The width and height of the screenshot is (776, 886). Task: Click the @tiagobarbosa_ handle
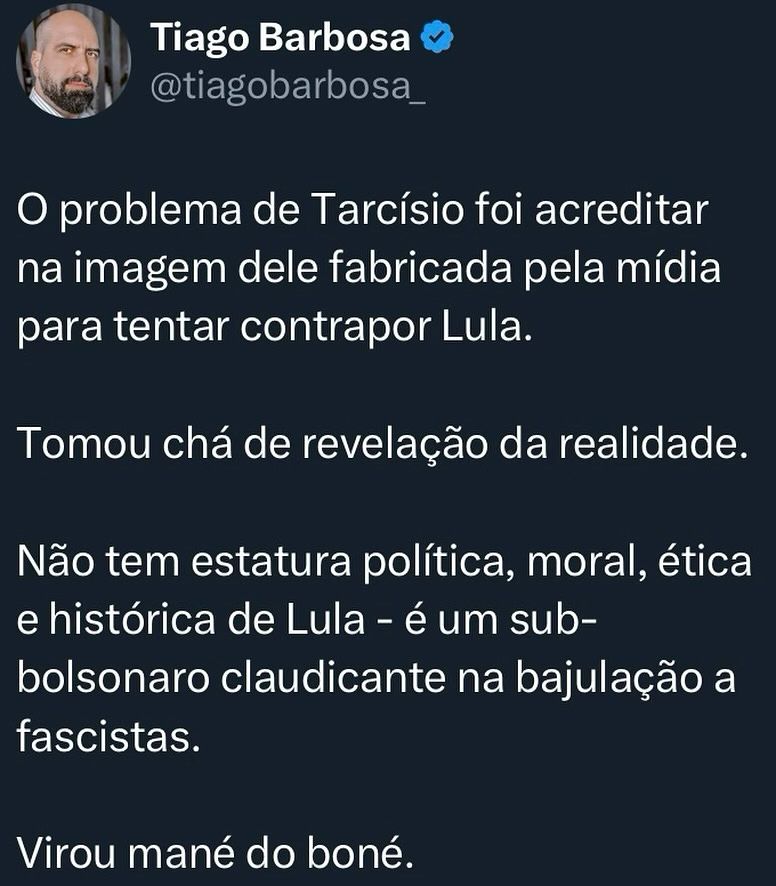[x=288, y=86]
